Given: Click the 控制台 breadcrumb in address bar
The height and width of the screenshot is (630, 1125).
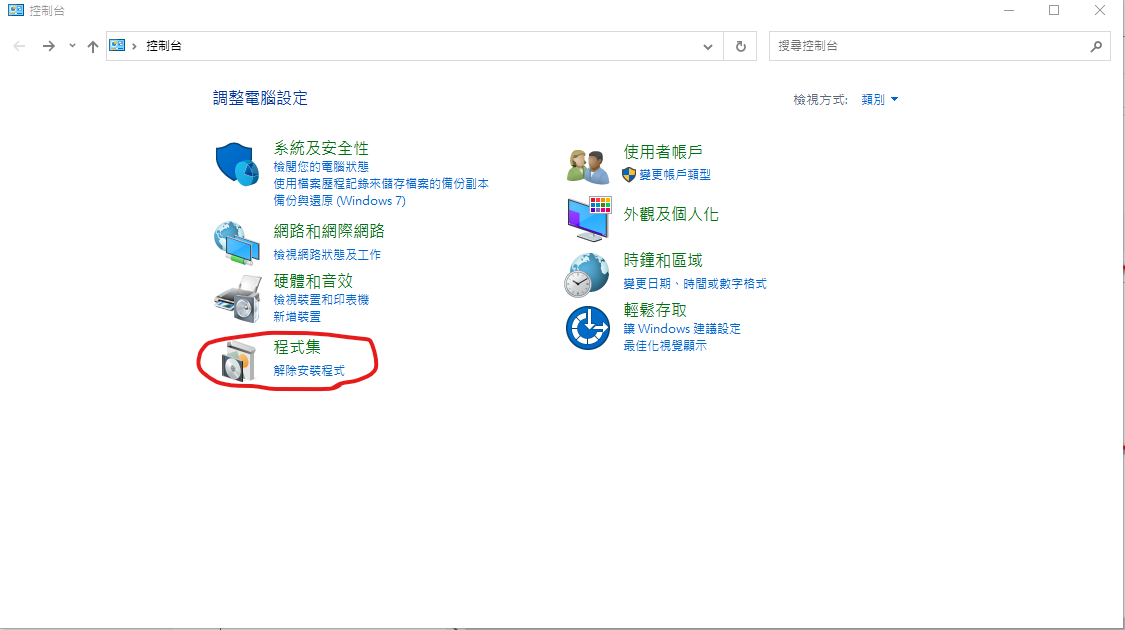Looking at the screenshot, I should click(164, 46).
